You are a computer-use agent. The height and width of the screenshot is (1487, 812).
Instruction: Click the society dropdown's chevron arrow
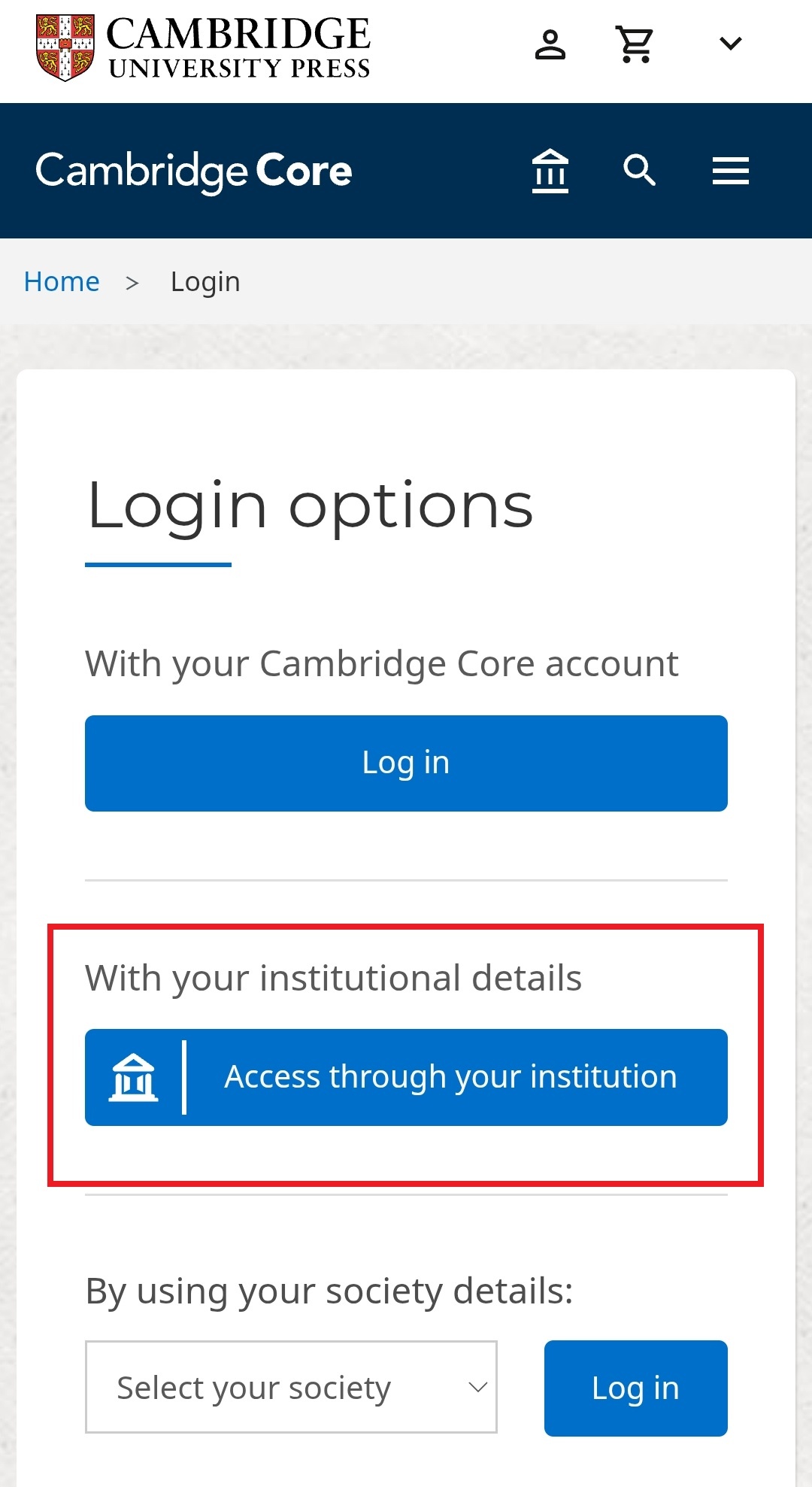(x=477, y=1387)
